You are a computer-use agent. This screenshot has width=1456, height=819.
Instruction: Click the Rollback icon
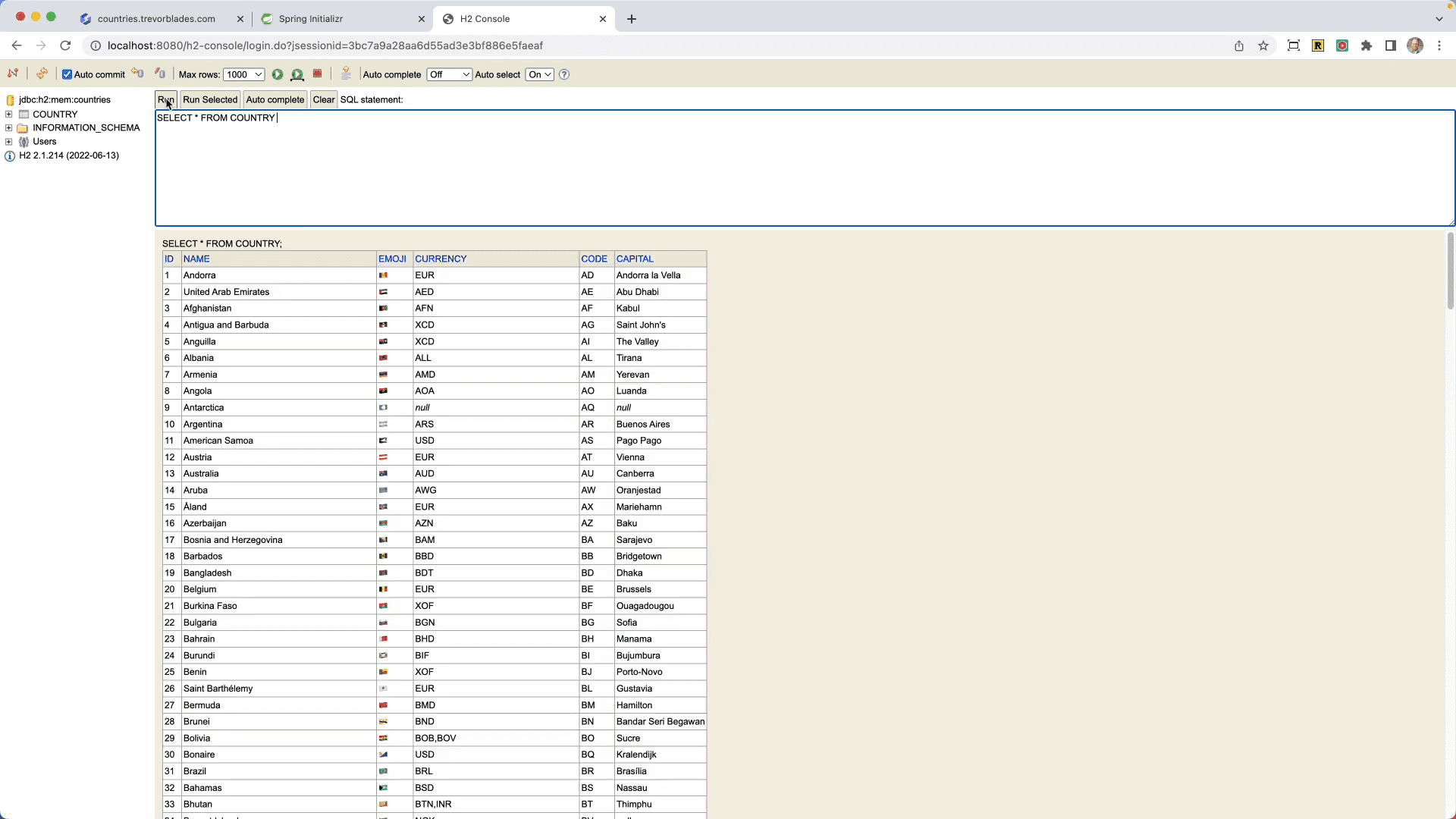click(x=137, y=74)
